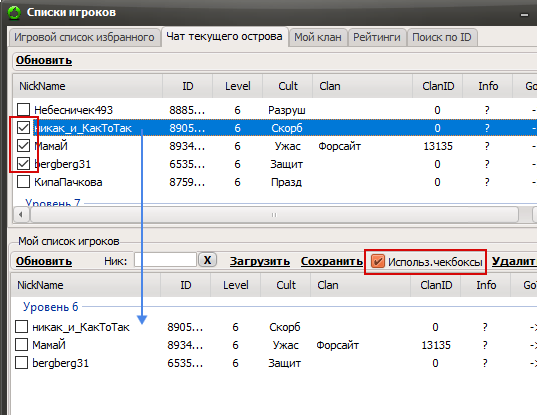
Task: Check никак_и_КакТоТак in my player list
Action: tap(21, 327)
